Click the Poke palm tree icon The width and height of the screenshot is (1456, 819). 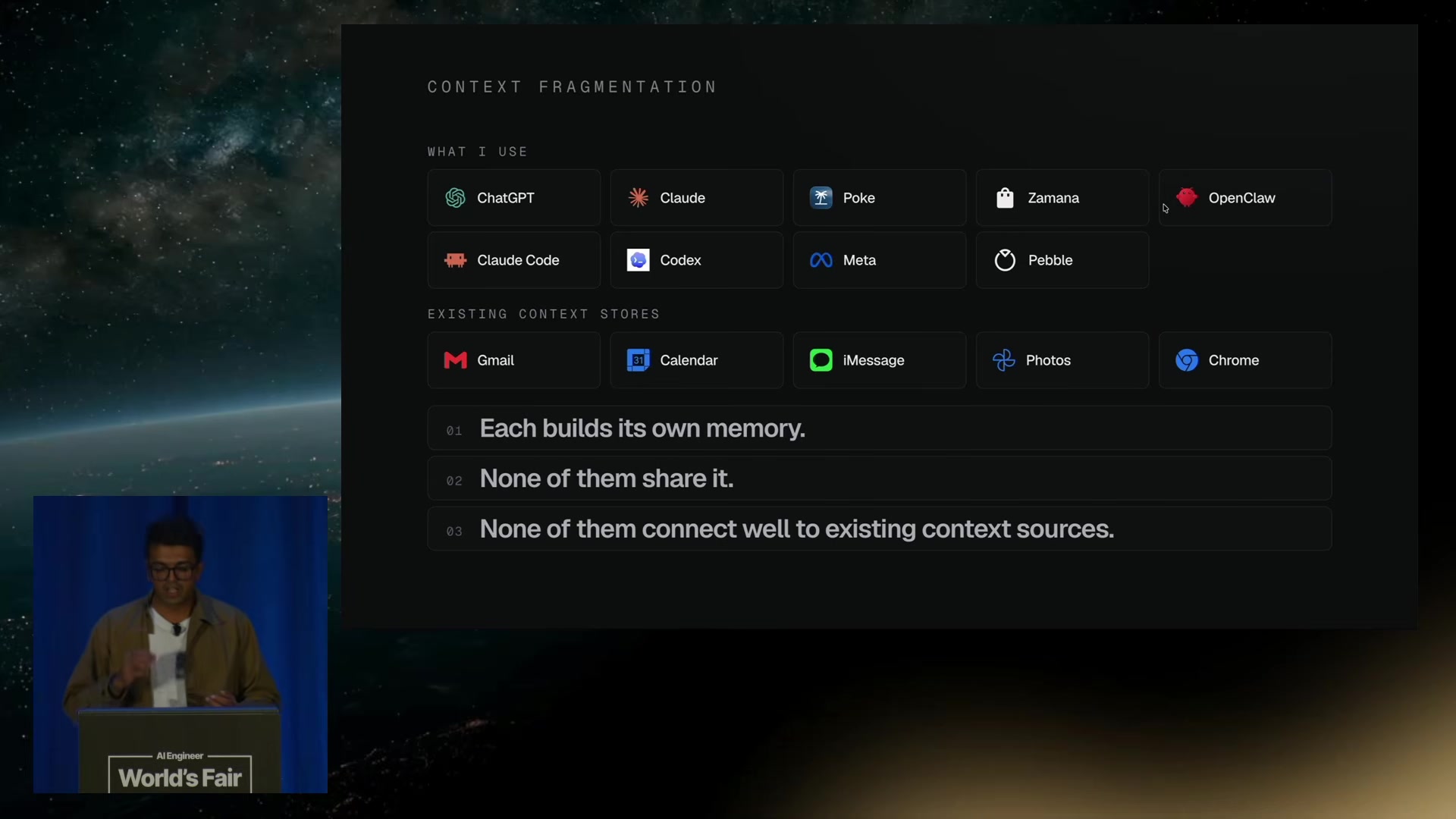821,198
